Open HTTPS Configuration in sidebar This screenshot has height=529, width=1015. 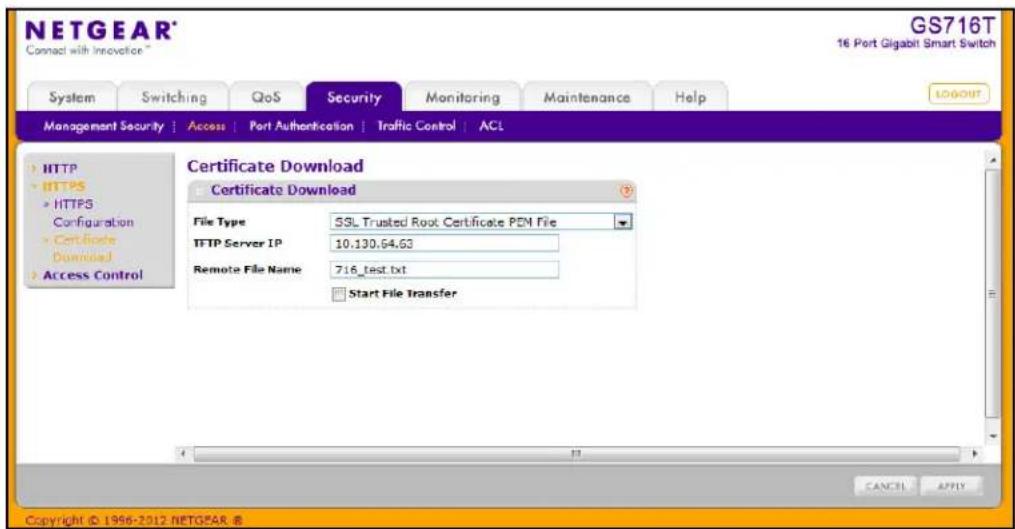(x=92, y=213)
